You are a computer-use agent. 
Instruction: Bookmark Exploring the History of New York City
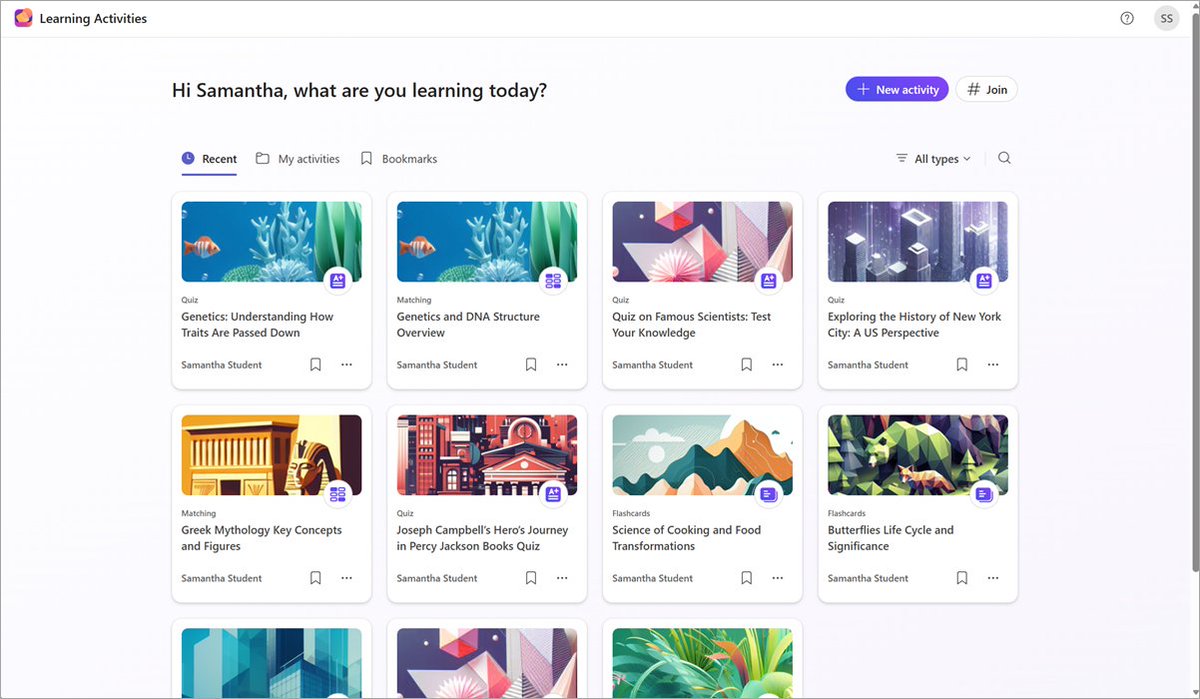coord(962,365)
